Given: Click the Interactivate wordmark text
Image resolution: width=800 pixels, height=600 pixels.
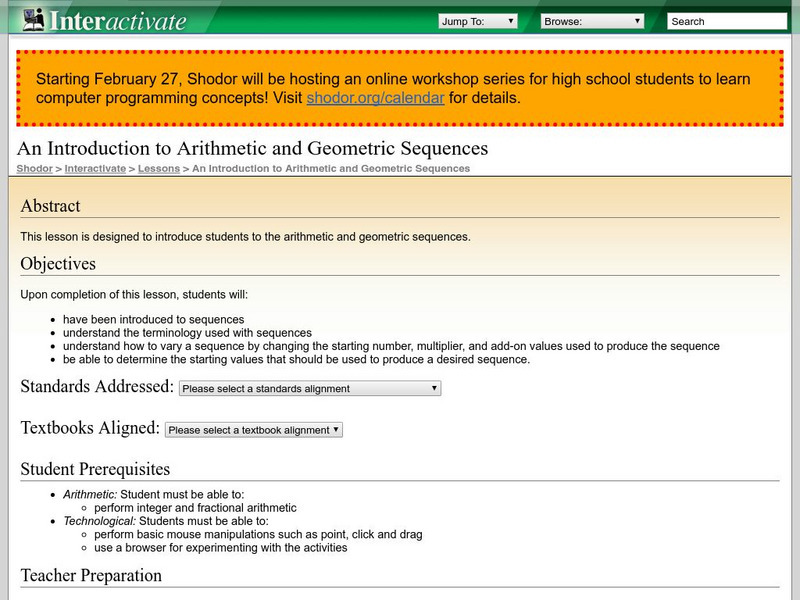Looking at the screenshot, I should coord(118,21).
